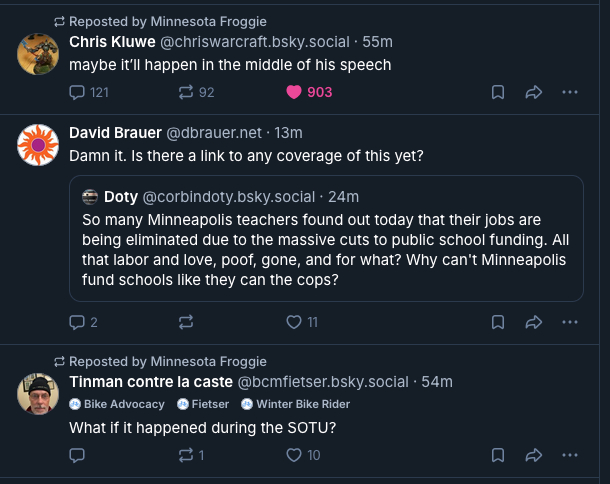Open Chris Kluwe's profile name link
This screenshot has height=484, width=610.
pos(110,41)
